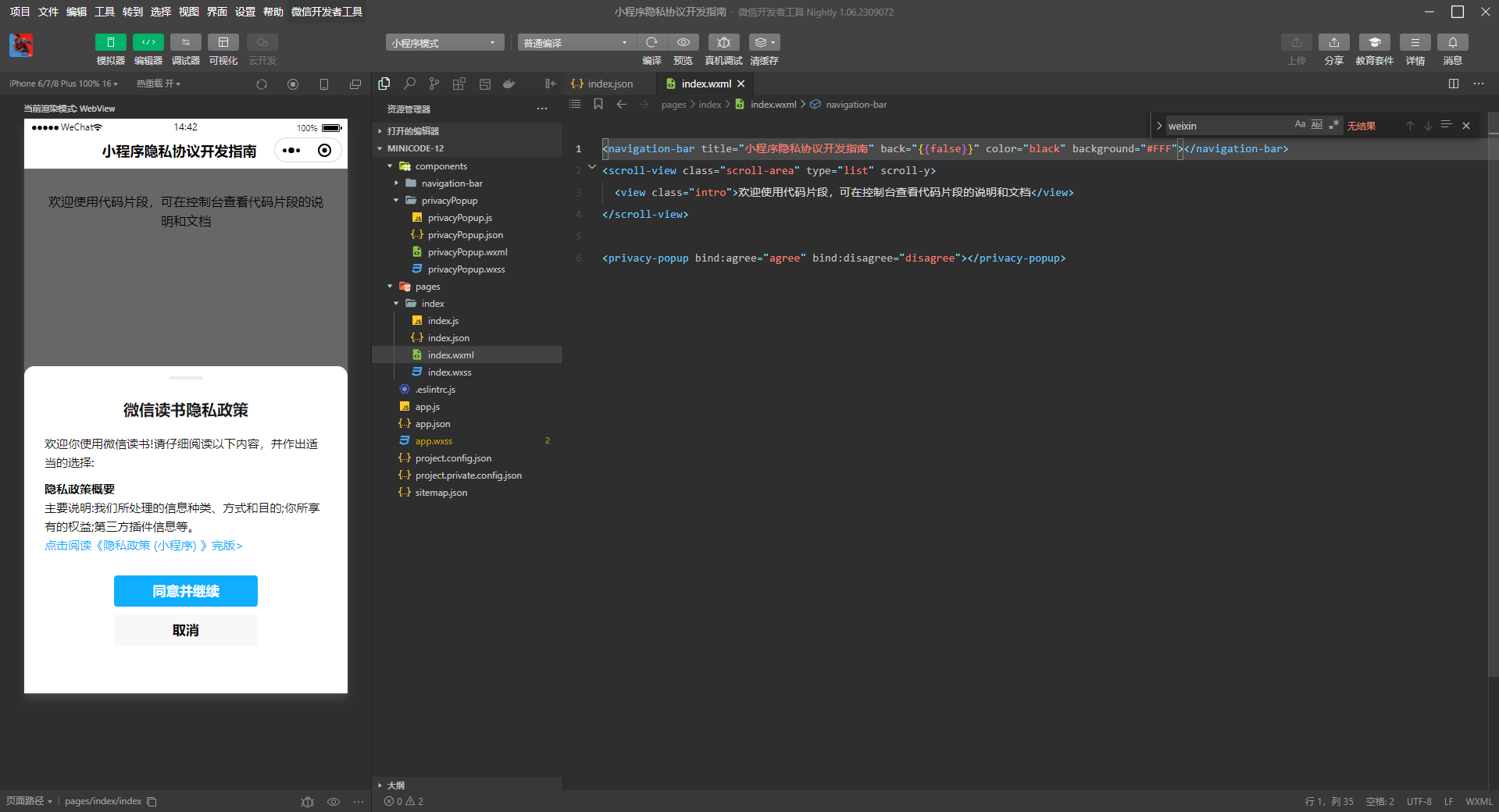The width and height of the screenshot is (1499, 812).
Task: Expand the navigation-bar folder
Action: point(467,183)
